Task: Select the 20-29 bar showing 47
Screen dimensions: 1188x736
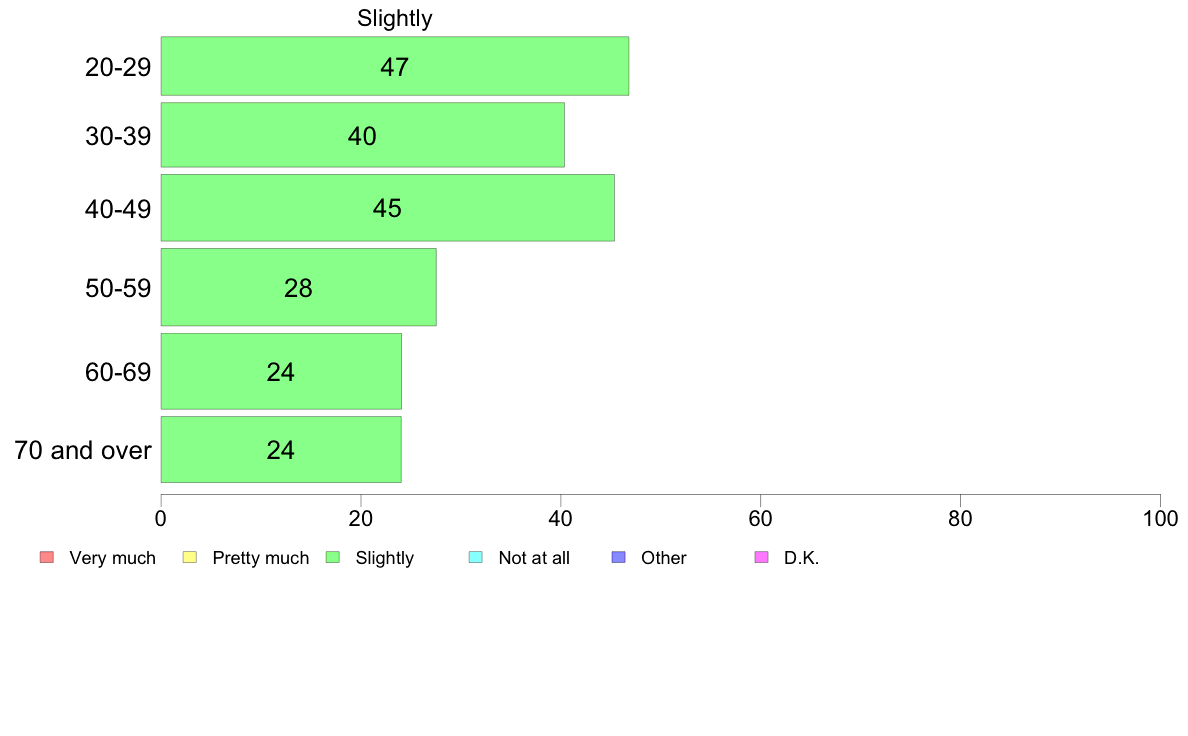Action: click(x=395, y=66)
